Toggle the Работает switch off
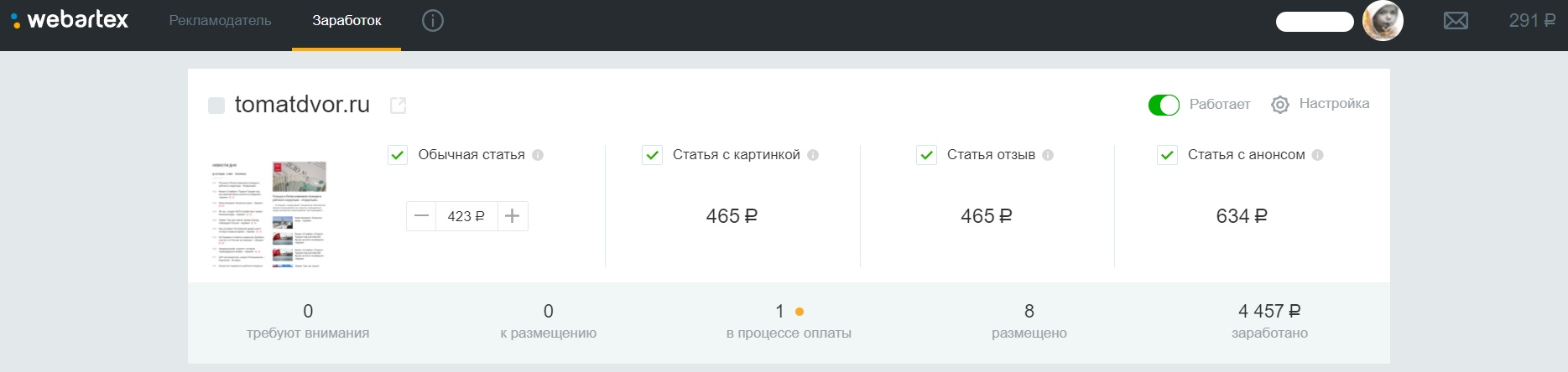Image resolution: width=1568 pixels, height=372 pixels. pyautogui.click(x=1164, y=105)
